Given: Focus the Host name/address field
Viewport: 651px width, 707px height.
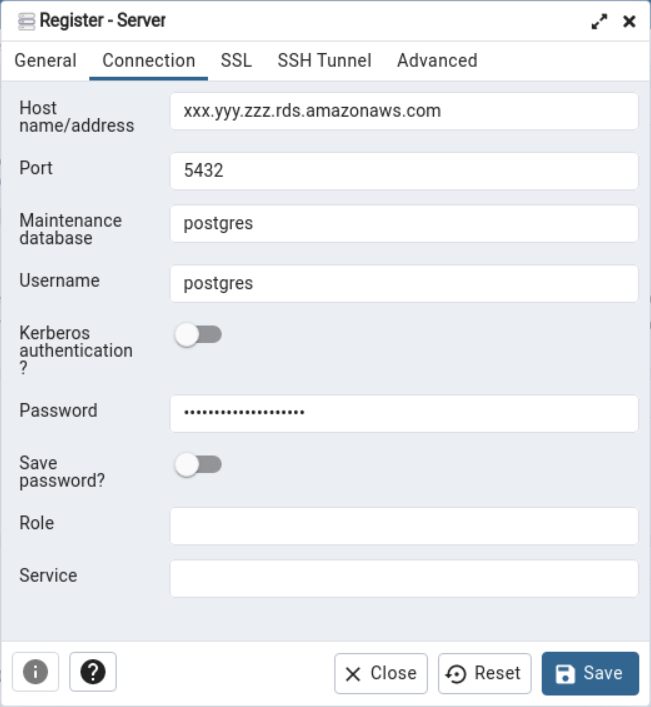Looking at the screenshot, I should click(404, 111).
